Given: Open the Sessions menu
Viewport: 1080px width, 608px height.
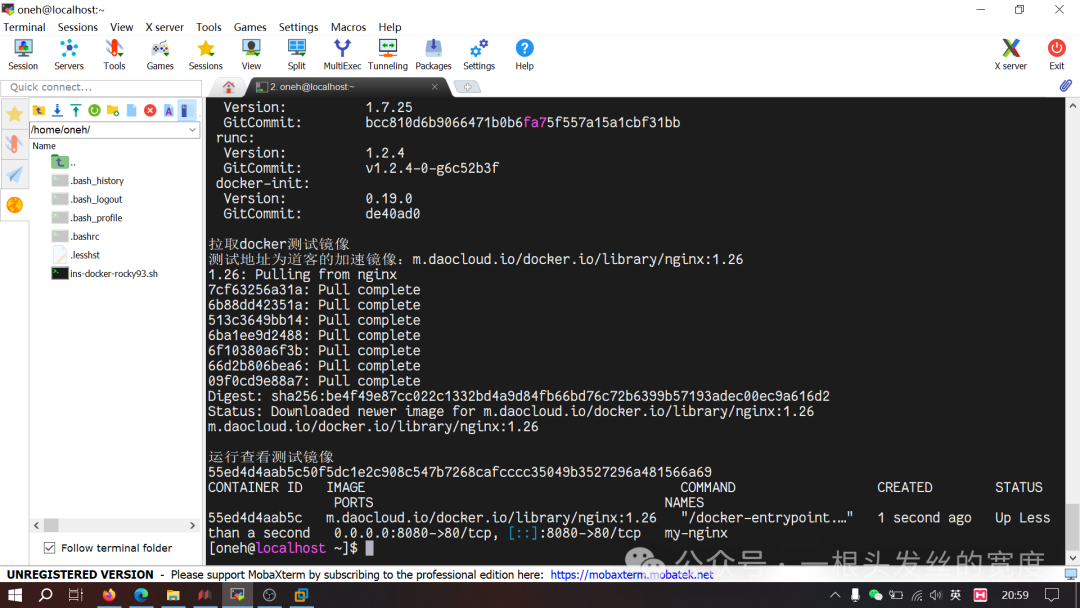Looking at the screenshot, I should coord(78,27).
